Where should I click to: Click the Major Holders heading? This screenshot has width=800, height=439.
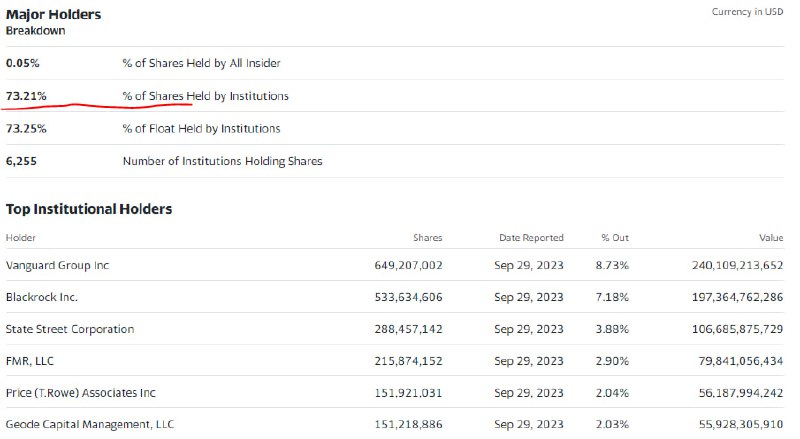54,14
